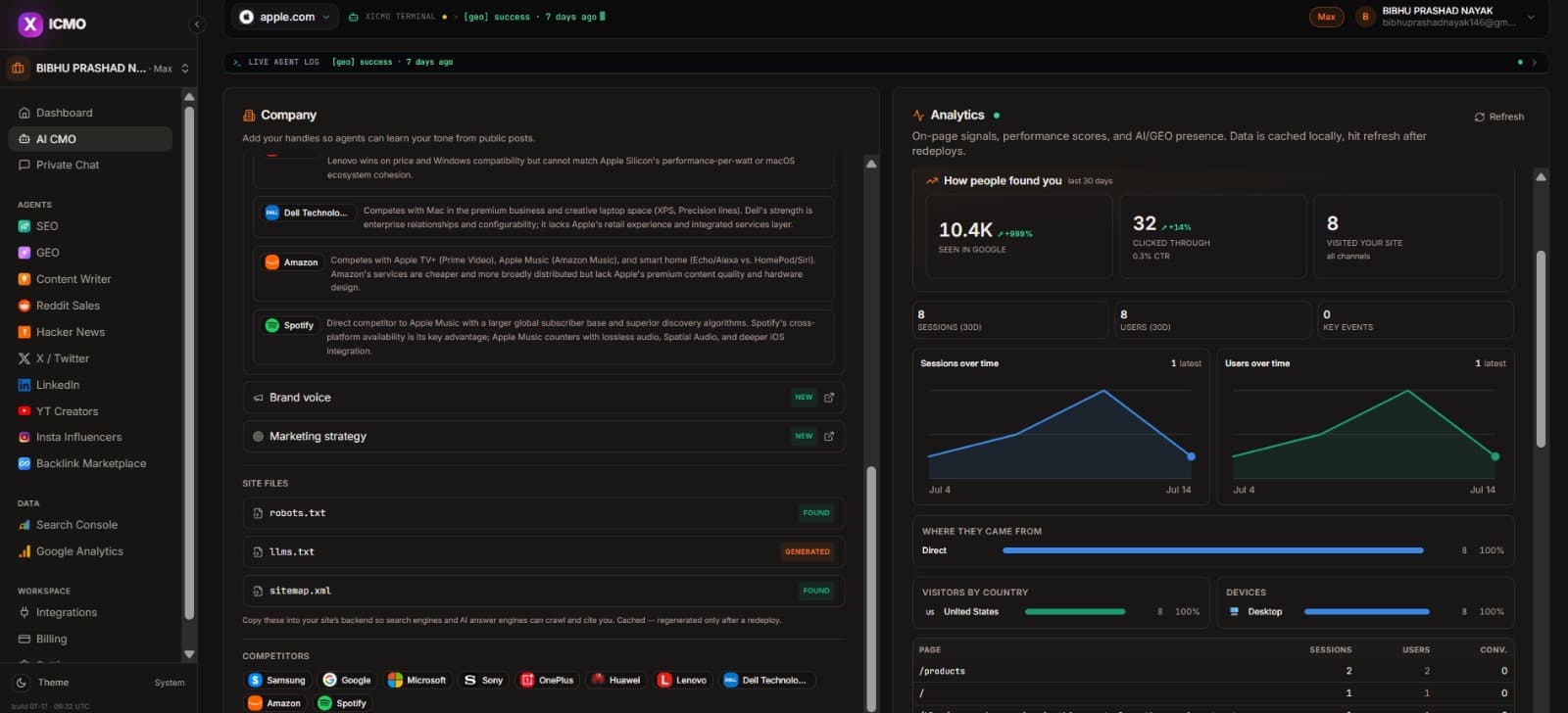The image size is (1568, 713).
Task: Click the Dell Technolo... competitor card label
Action: (307, 213)
